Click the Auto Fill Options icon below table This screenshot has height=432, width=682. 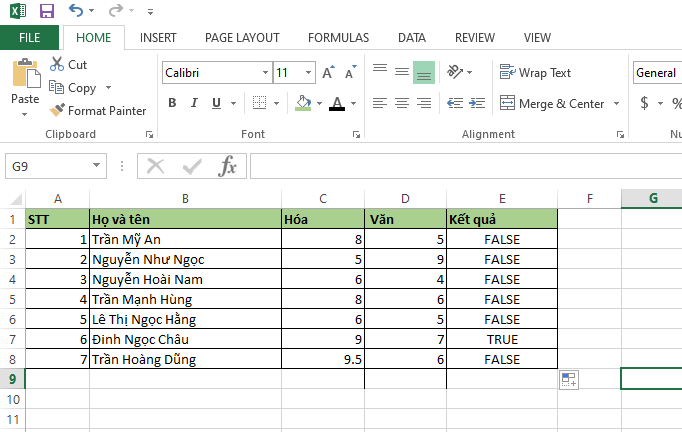pos(569,379)
